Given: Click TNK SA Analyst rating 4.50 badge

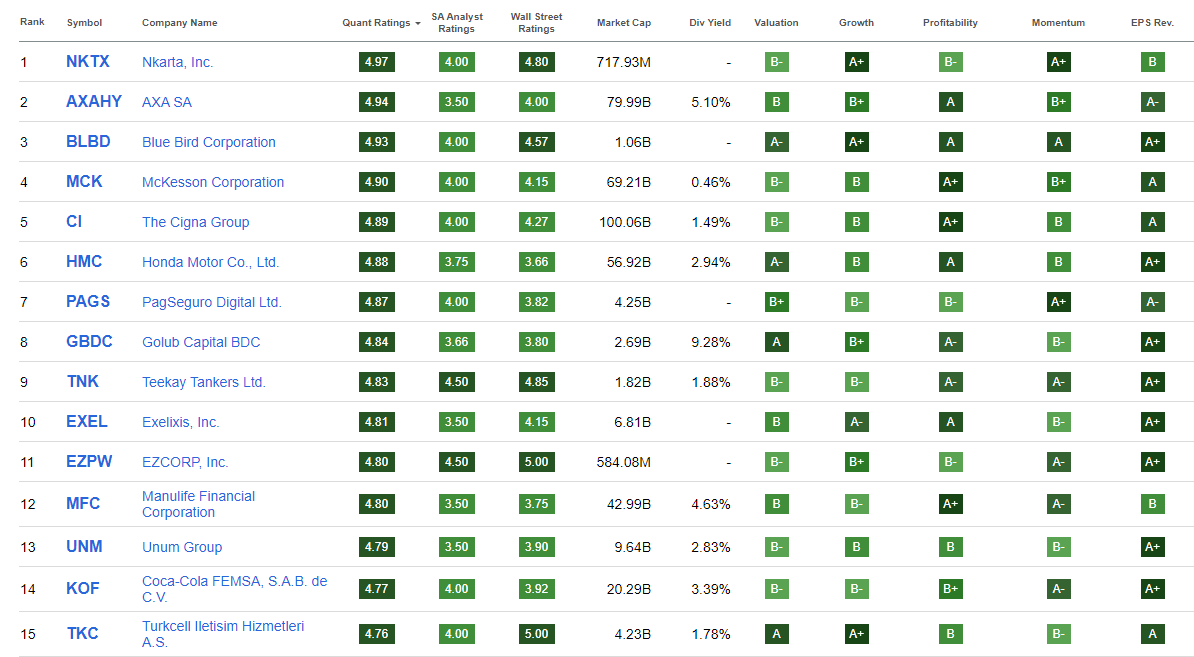Looking at the screenshot, I should (x=457, y=381).
